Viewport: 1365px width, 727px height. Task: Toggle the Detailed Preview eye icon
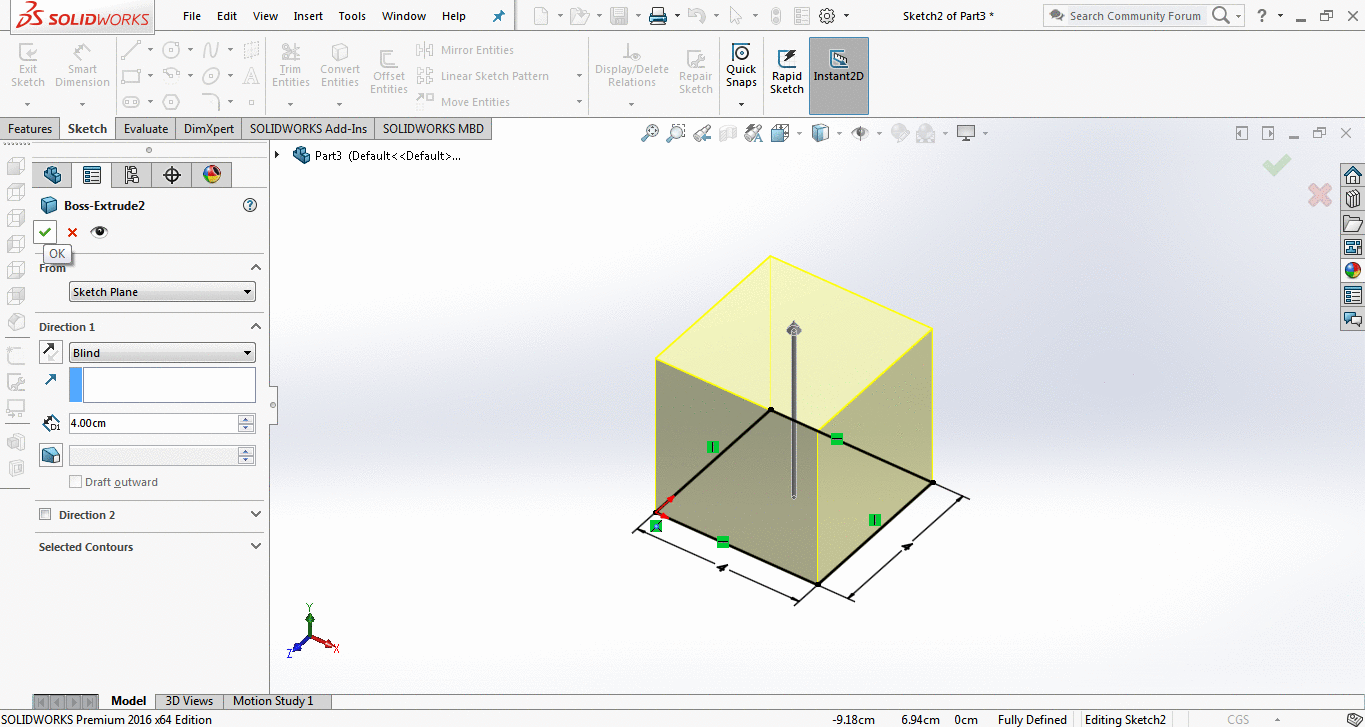point(98,232)
